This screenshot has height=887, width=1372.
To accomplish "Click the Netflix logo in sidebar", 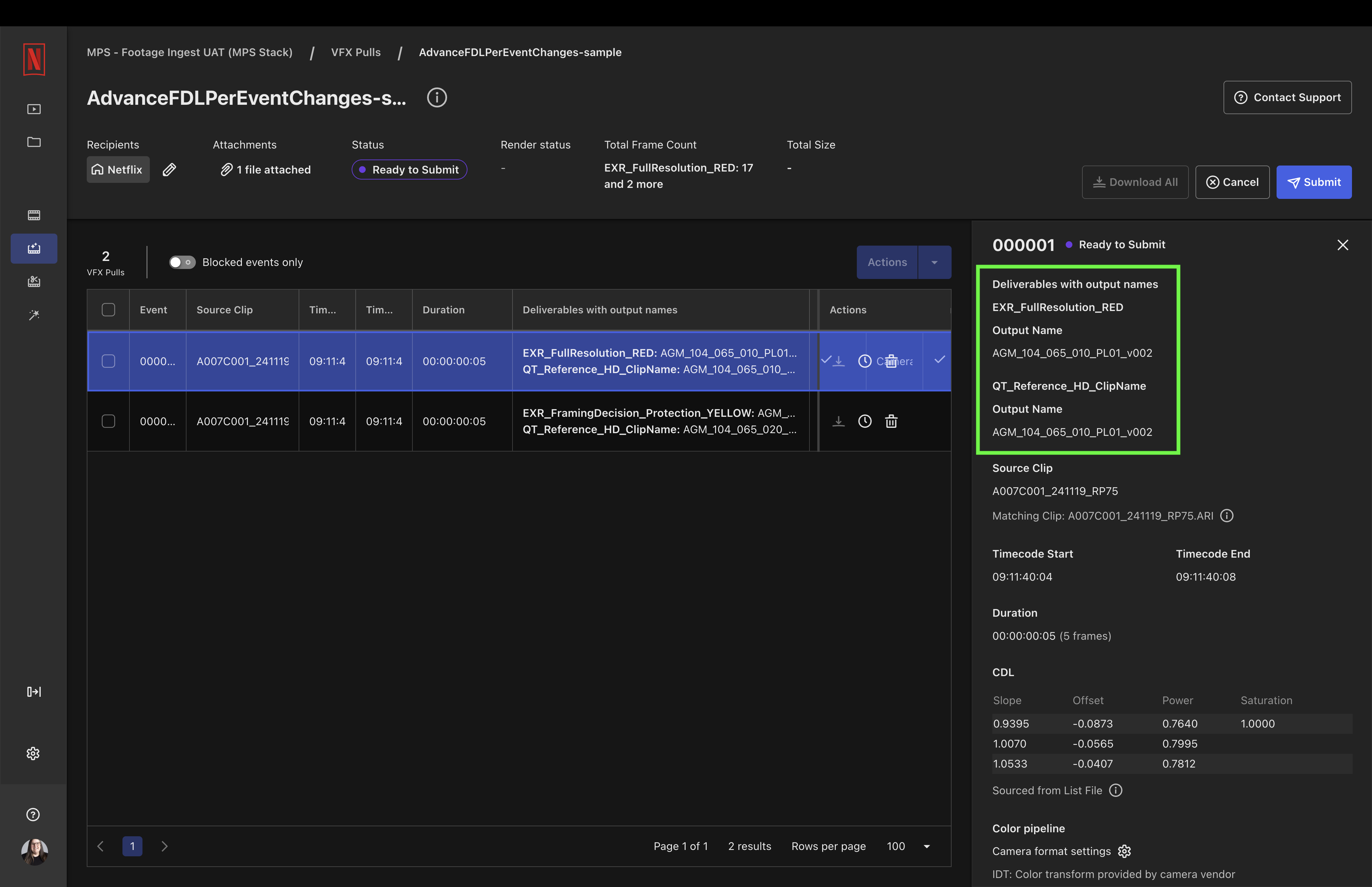I will click(x=34, y=59).
